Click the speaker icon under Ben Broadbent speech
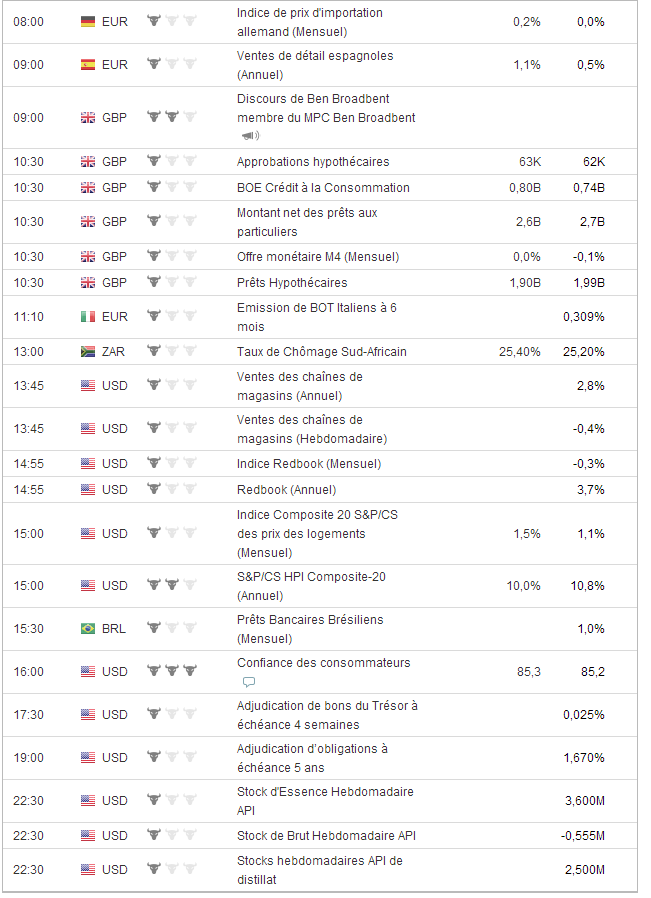Viewport: 651px width, 898px height. 249,136
